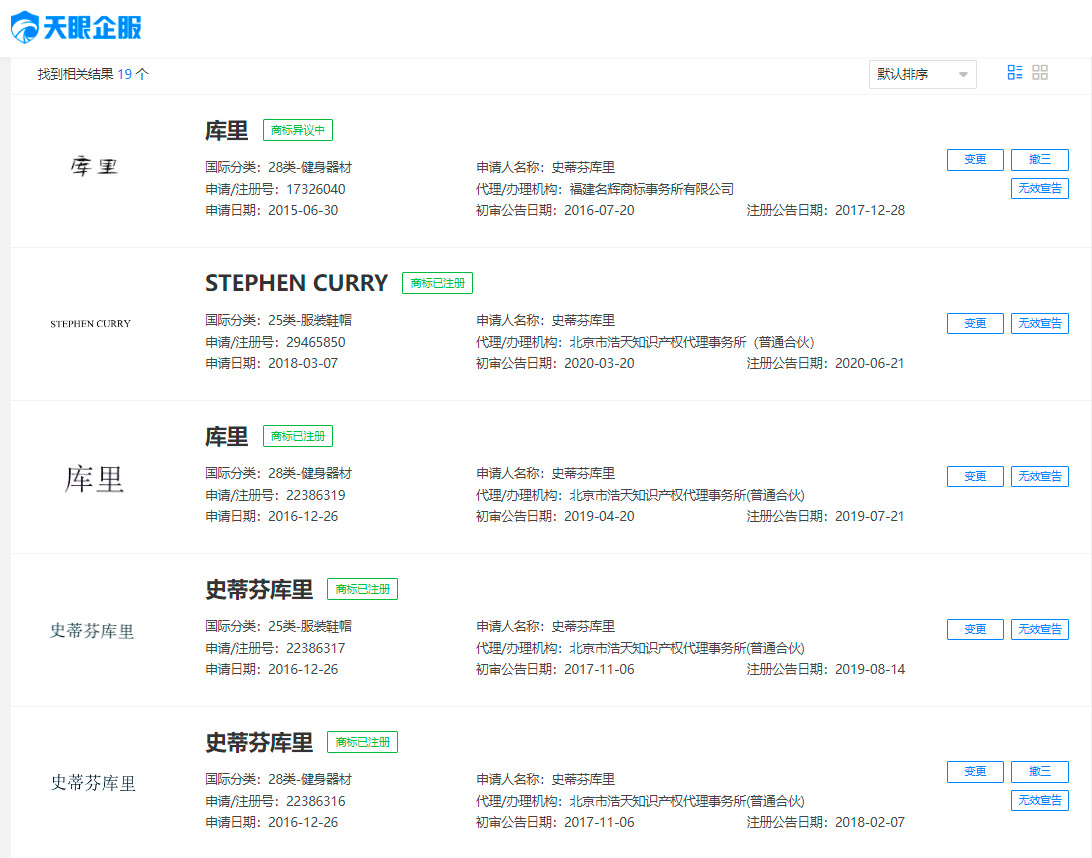The width and height of the screenshot is (1092, 858).
Task: Open the 默认排序 sort dropdown
Action: [922, 74]
